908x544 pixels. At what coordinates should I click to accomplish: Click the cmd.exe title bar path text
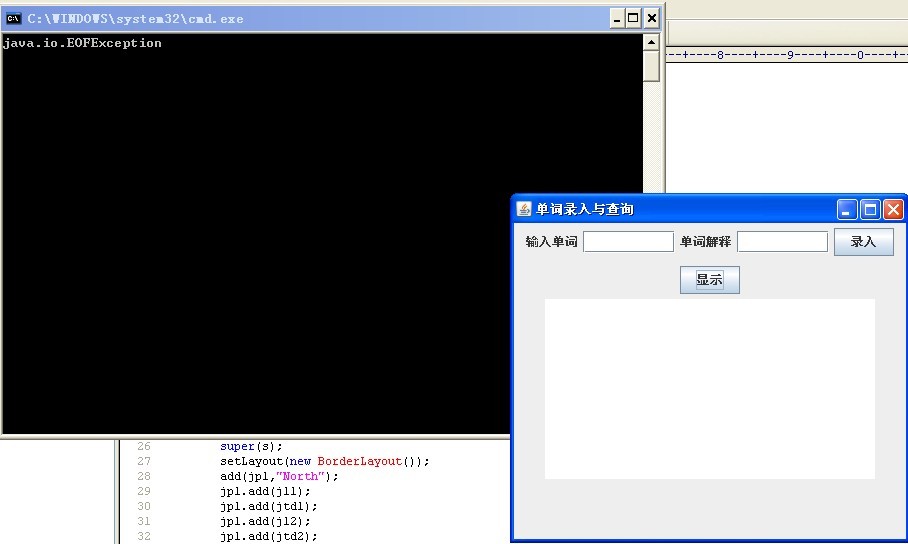pyautogui.click(x=136, y=19)
